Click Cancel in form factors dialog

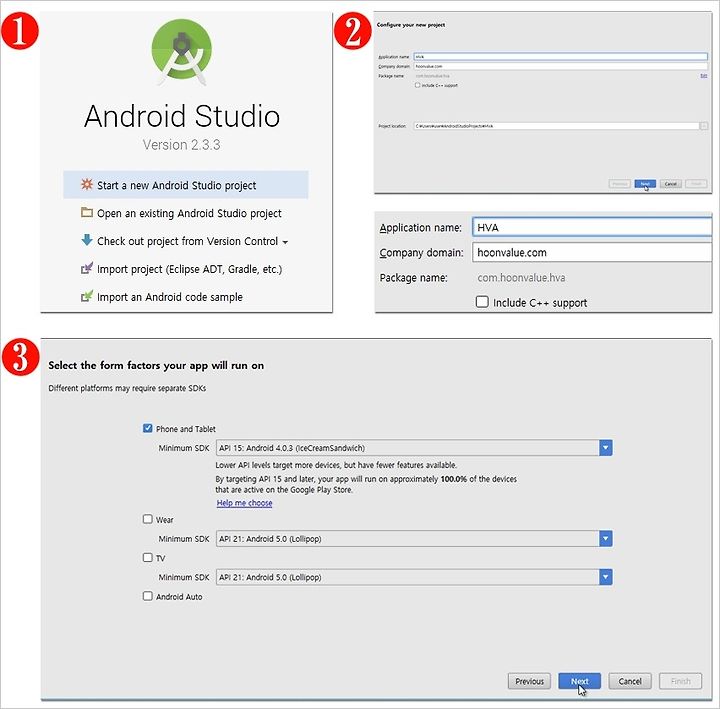click(630, 681)
